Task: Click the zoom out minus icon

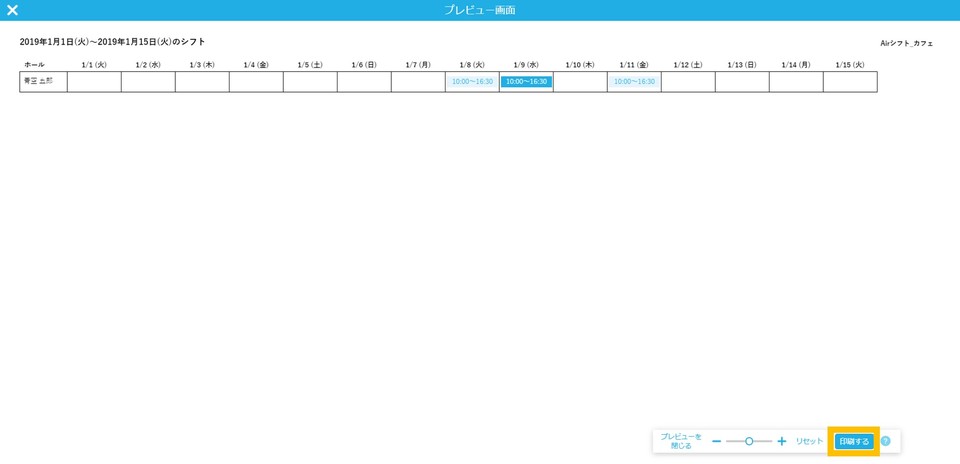Action: pyautogui.click(x=716, y=441)
